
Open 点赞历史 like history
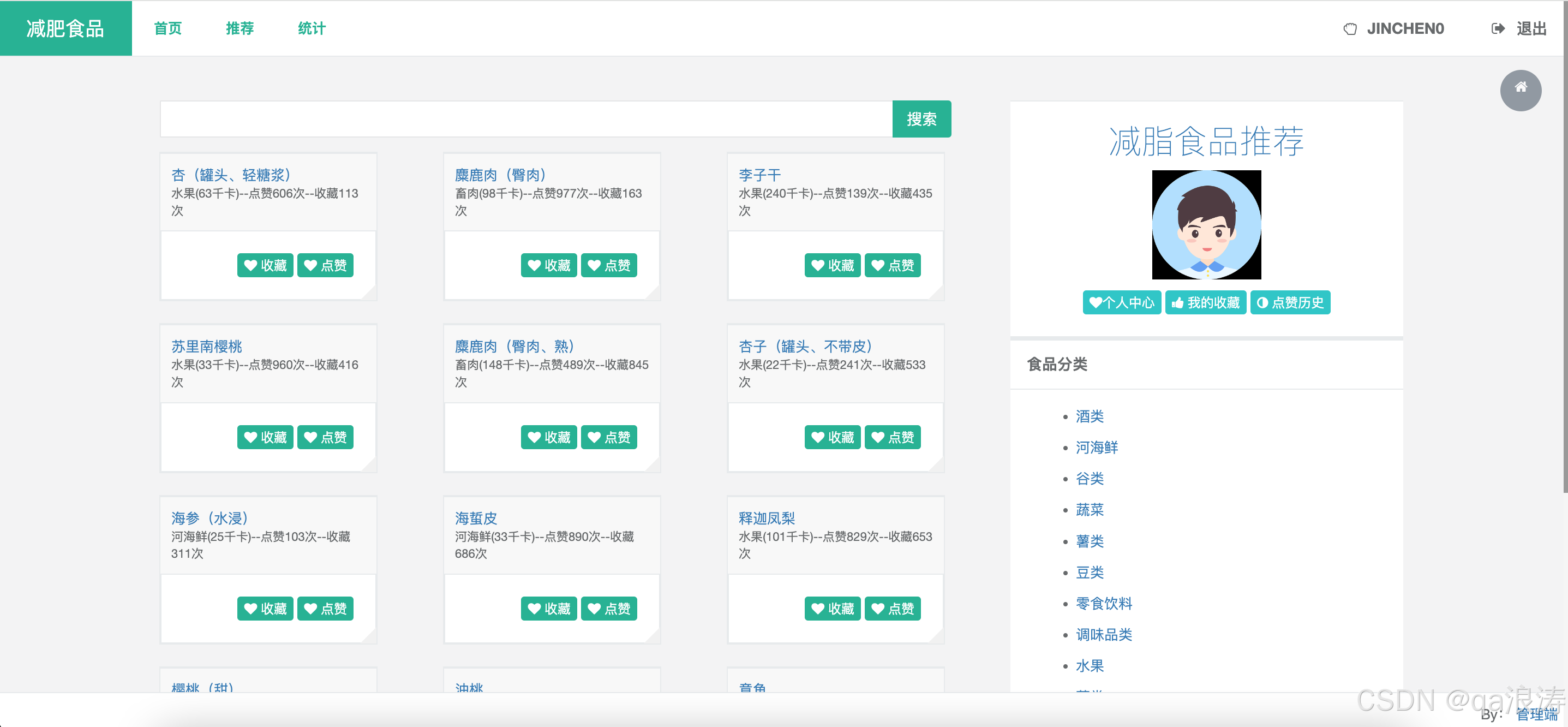click(1290, 302)
